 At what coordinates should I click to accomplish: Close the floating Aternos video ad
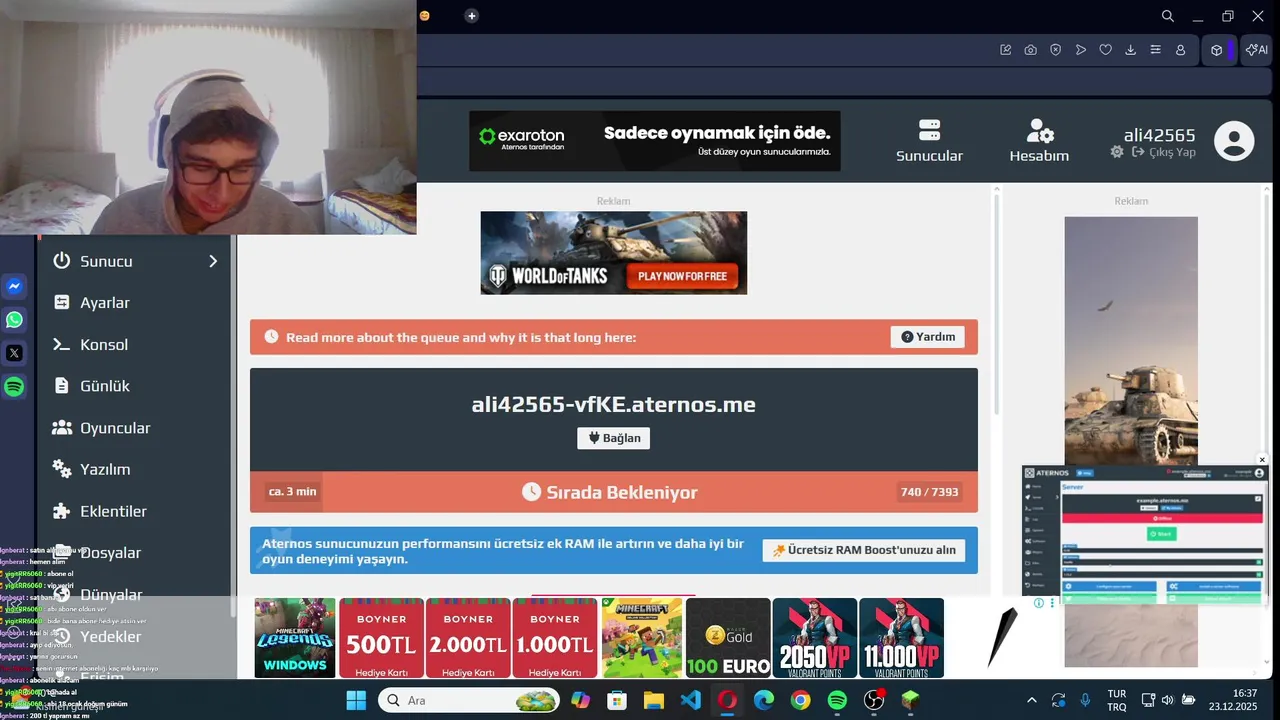[x=1262, y=460]
